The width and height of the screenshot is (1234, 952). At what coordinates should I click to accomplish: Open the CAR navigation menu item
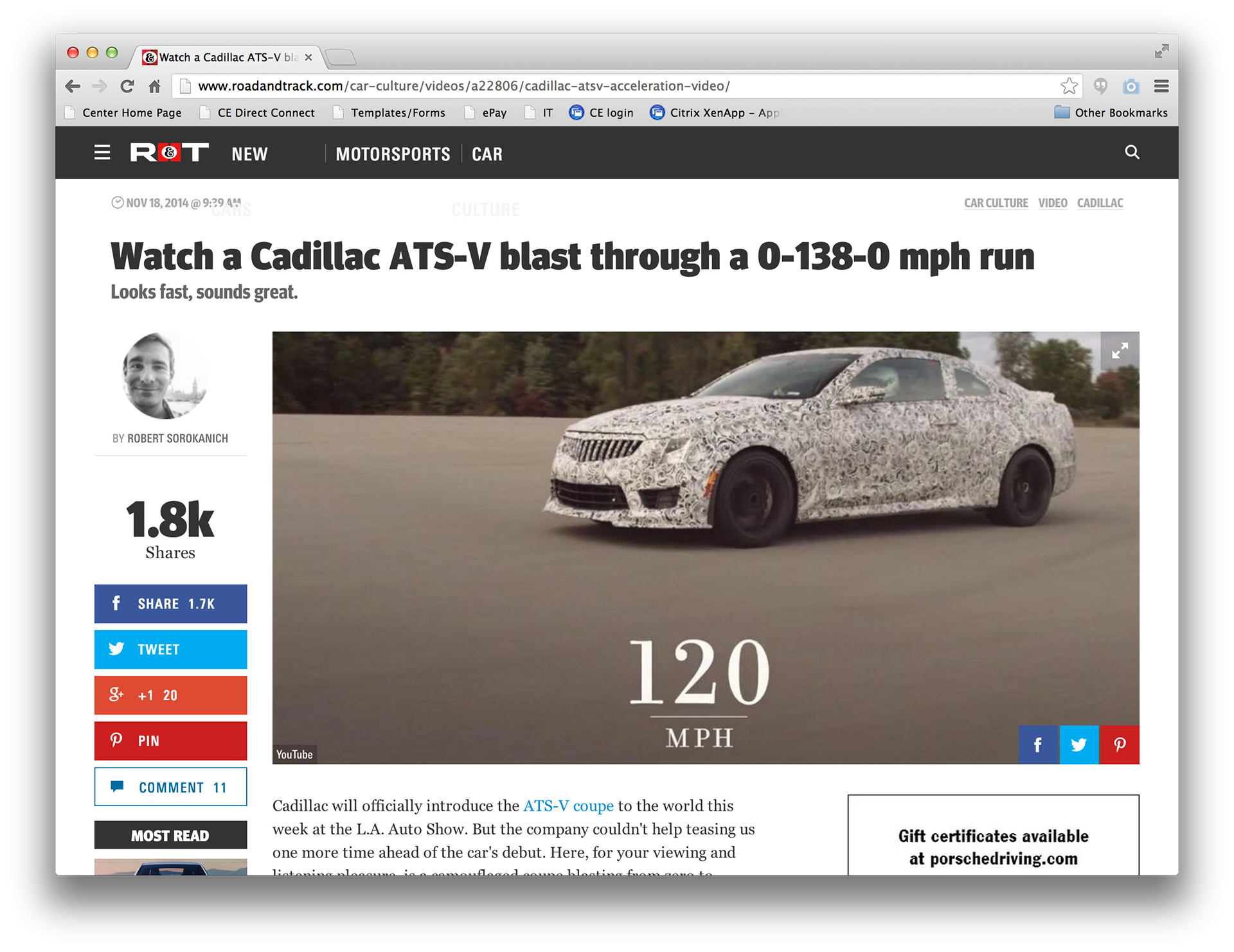(x=487, y=154)
